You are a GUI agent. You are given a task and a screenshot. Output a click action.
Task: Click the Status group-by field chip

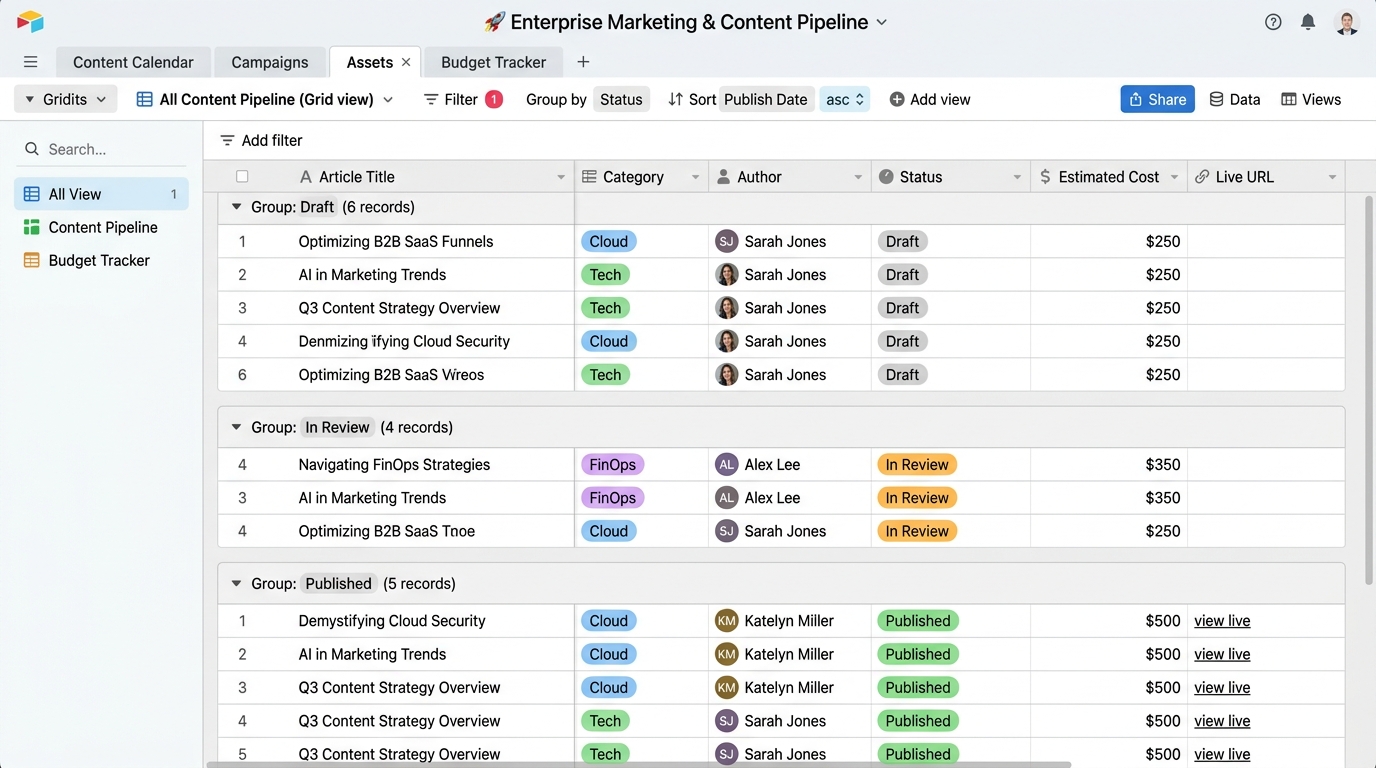(621, 99)
